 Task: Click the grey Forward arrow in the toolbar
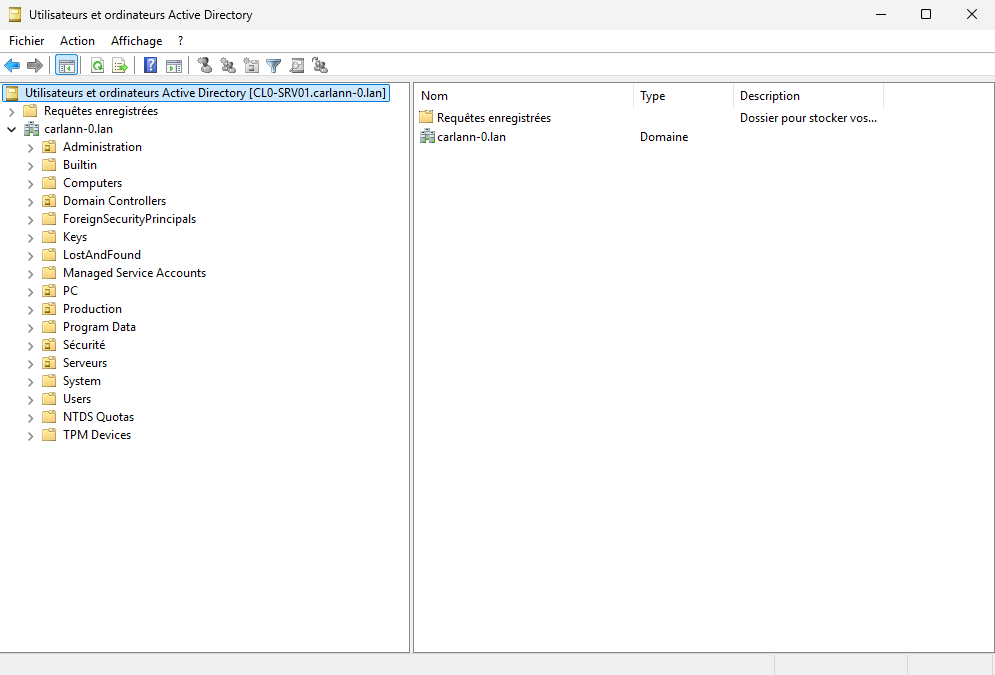35,65
